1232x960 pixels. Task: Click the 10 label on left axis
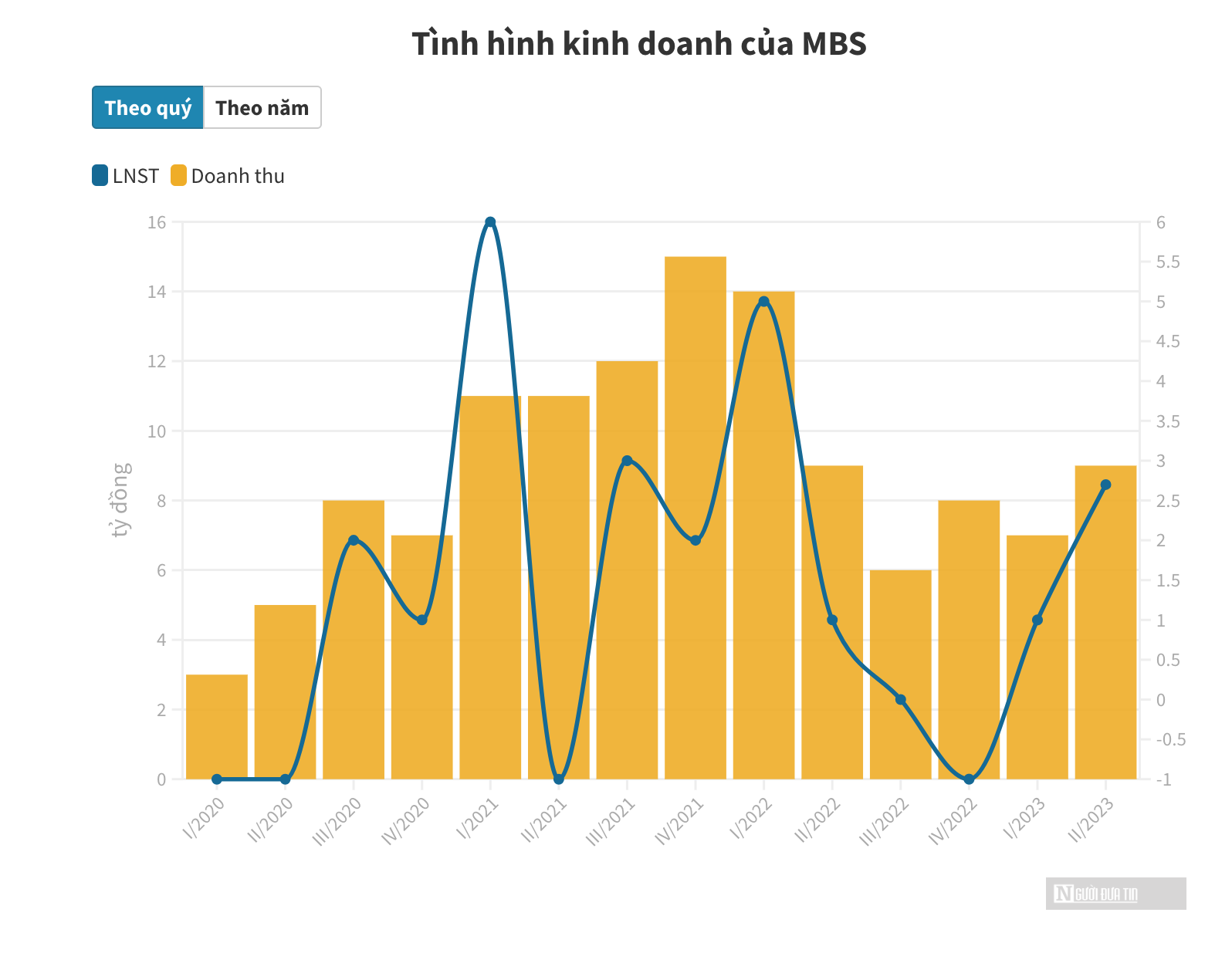[157, 431]
